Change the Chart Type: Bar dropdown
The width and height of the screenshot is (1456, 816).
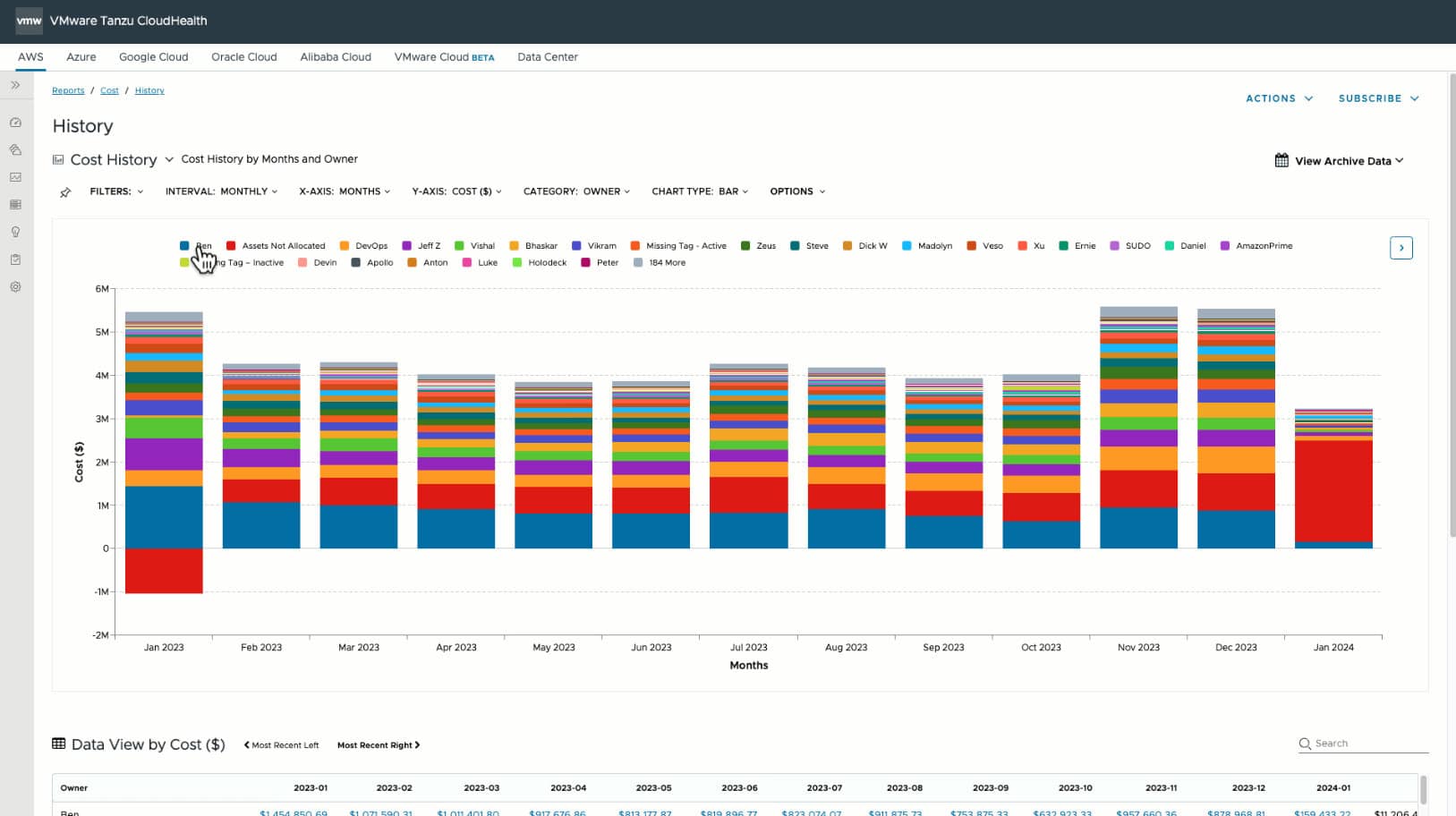pyautogui.click(x=700, y=191)
